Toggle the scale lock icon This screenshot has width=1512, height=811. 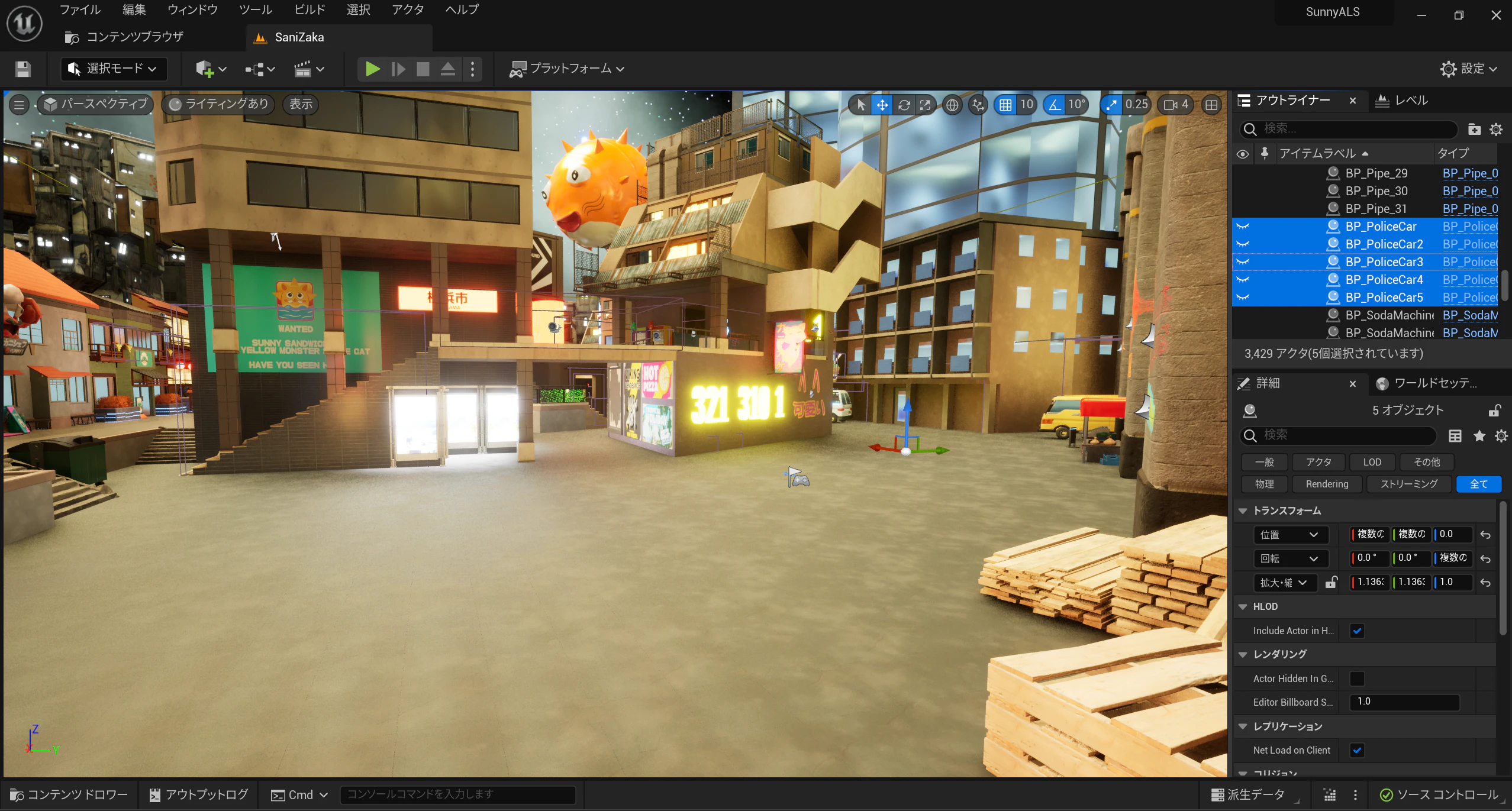1331,582
